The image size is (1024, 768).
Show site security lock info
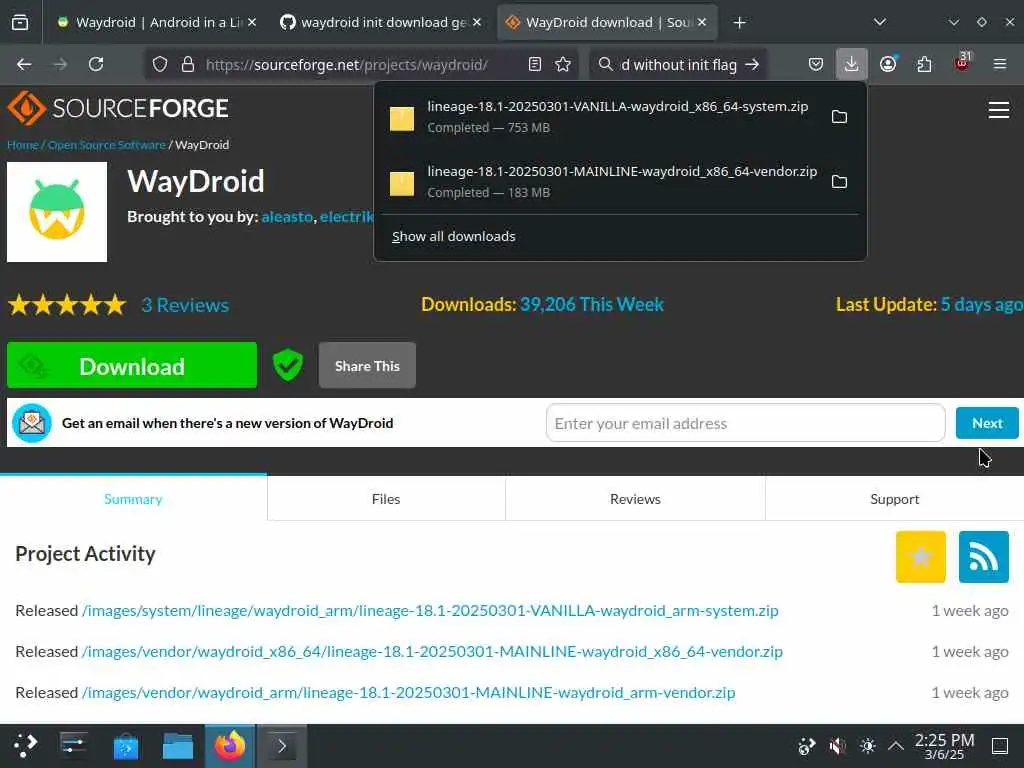(x=188, y=65)
